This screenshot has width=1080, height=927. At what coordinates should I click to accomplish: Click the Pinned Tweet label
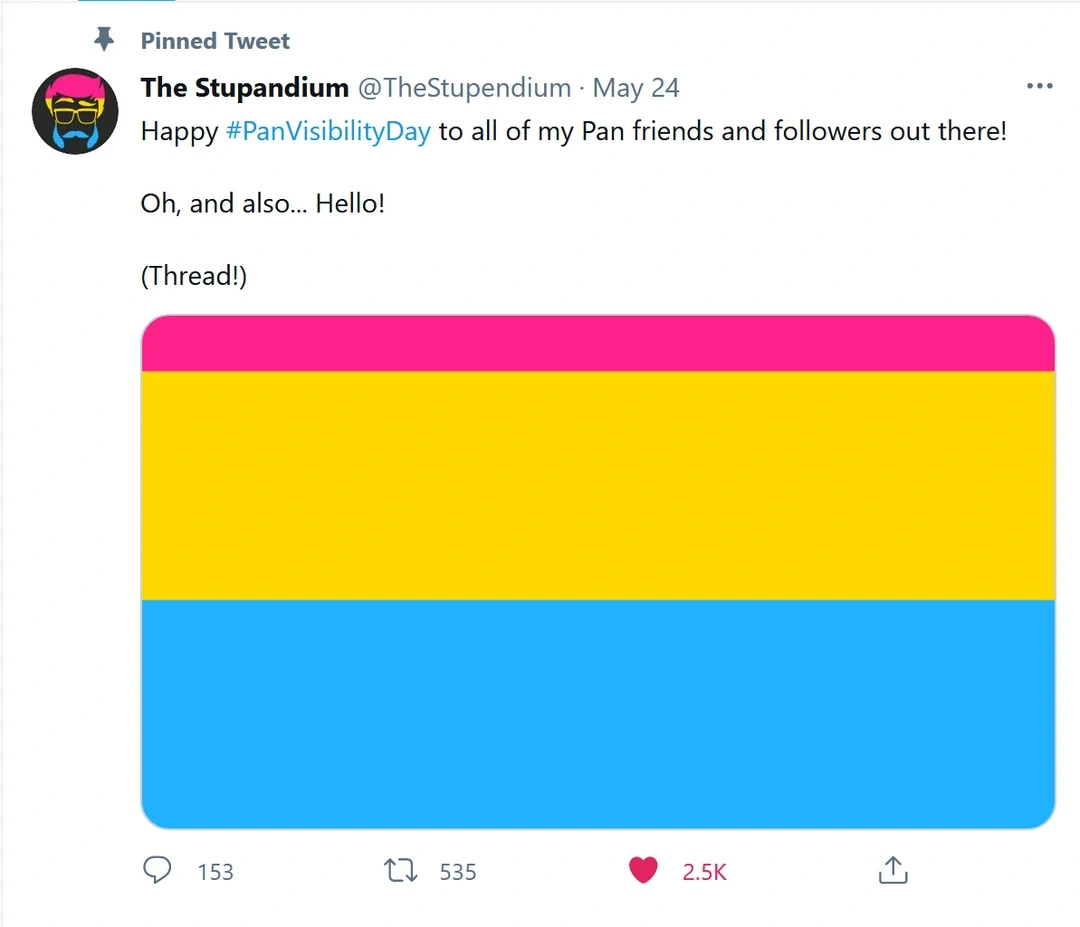coord(215,41)
